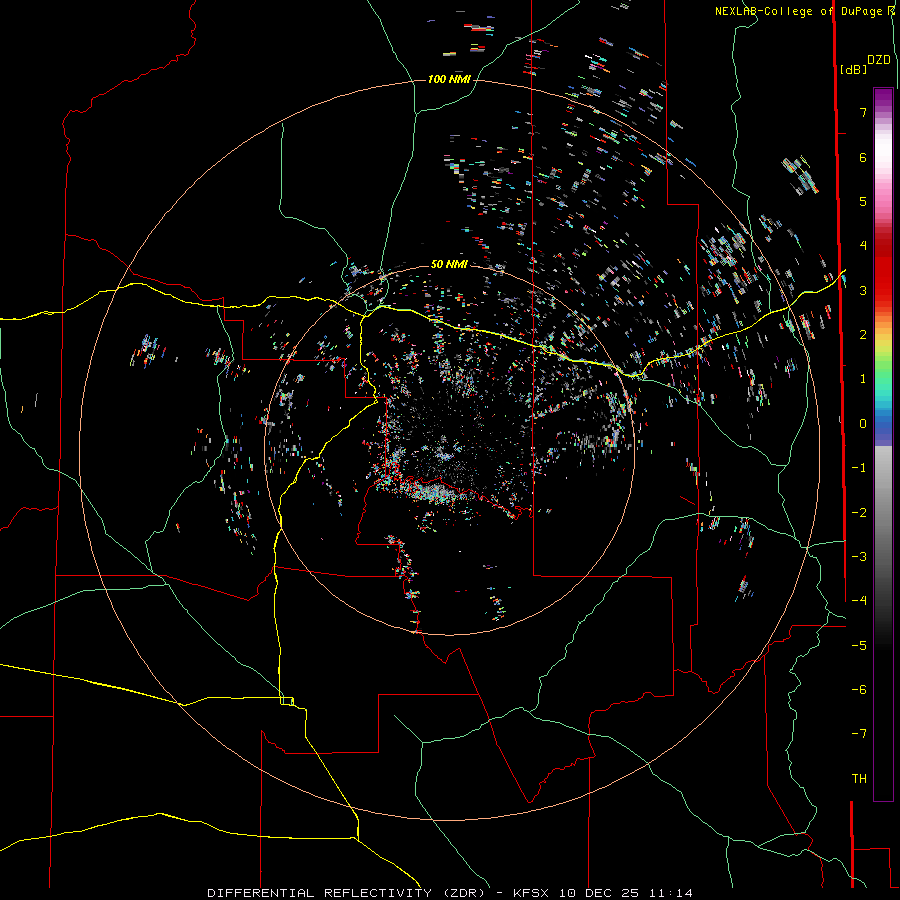Click the -2 value on the dB scale

(x=859, y=513)
